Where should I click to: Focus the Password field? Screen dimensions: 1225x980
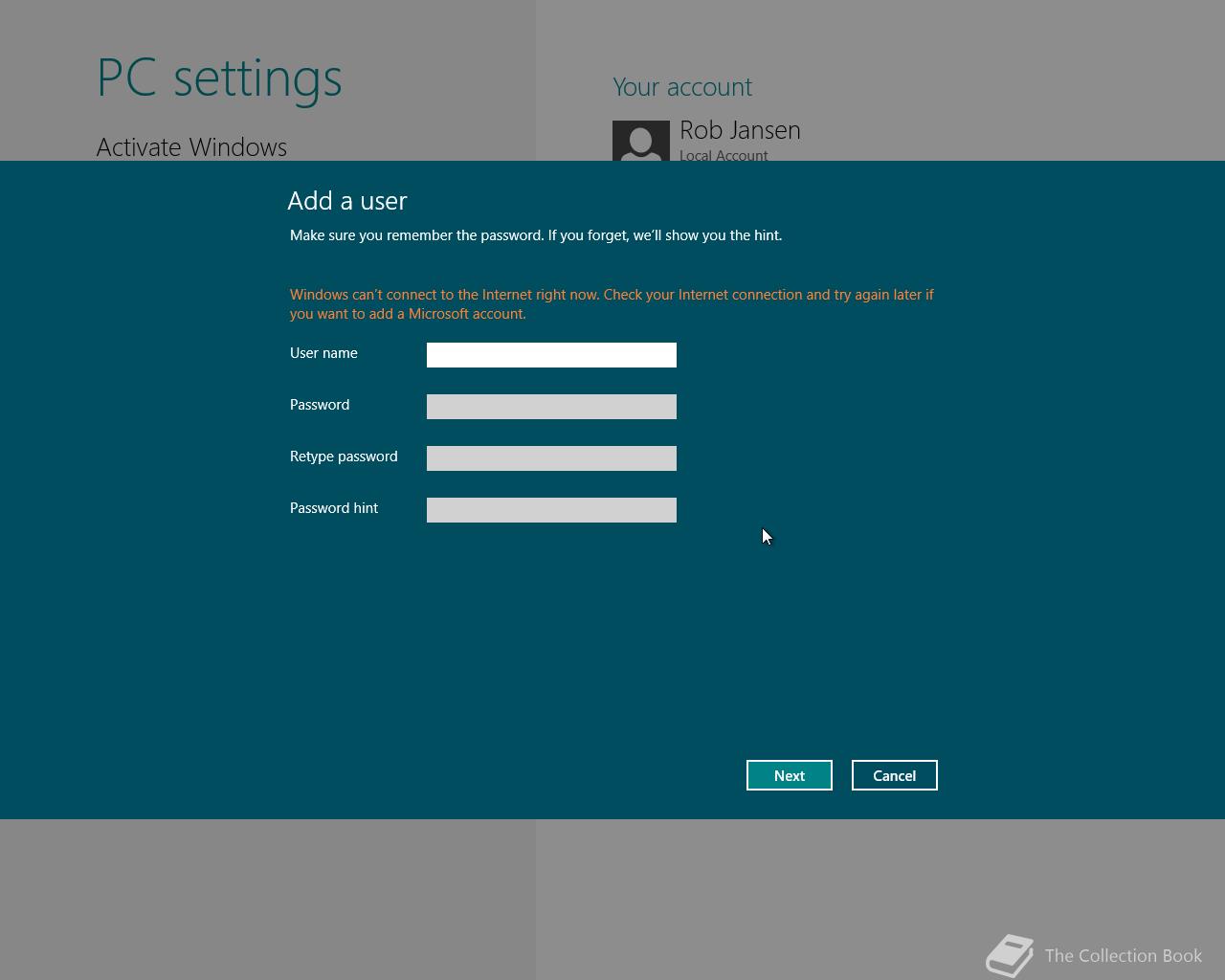[551, 407]
